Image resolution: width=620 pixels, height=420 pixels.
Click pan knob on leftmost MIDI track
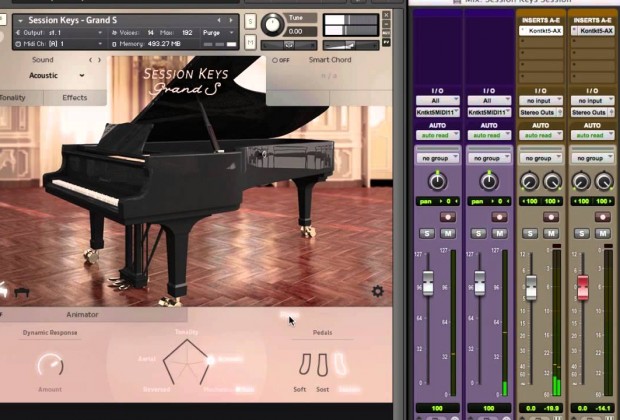click(437, 181)
